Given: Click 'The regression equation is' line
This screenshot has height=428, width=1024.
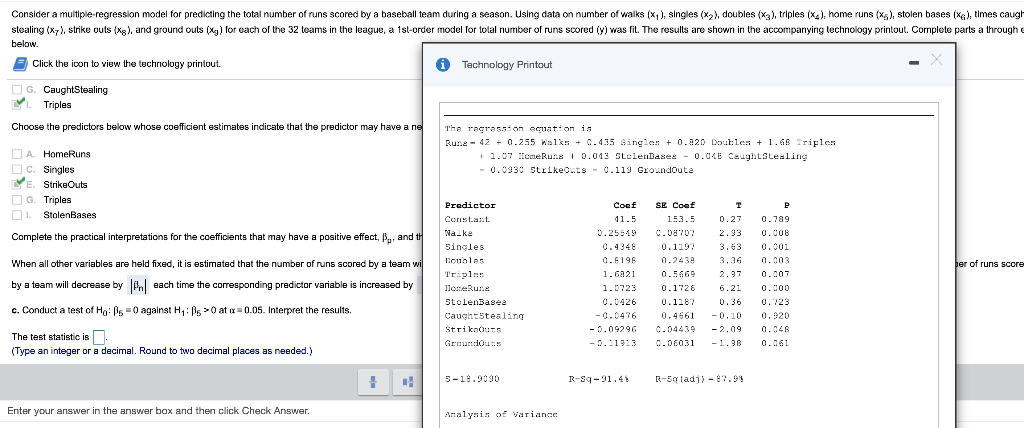Looking at the screenshot, I should pos(518,129).
